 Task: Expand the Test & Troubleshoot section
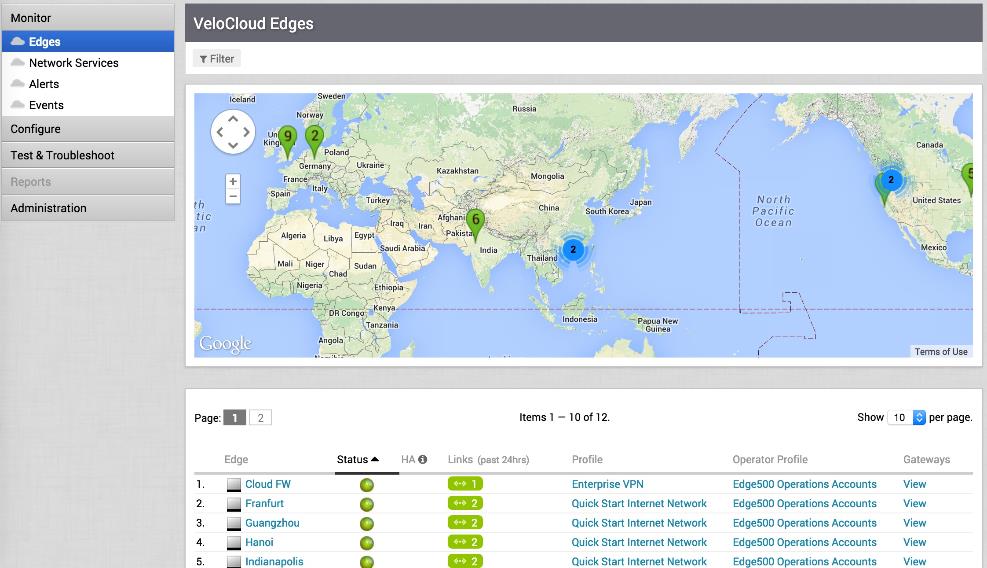click(88, 155)
